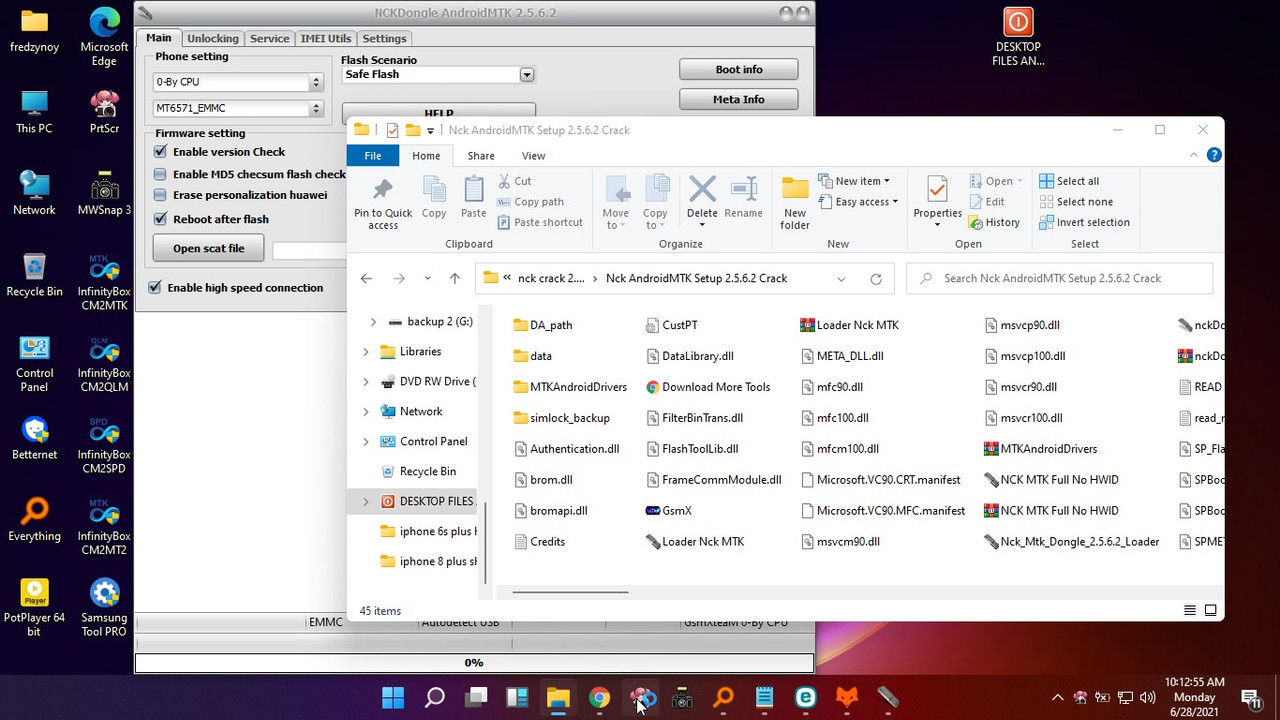Viewport: 1280px width, 720px height.
Task: Click the Refresh address bar button
Action: (876, 279)
